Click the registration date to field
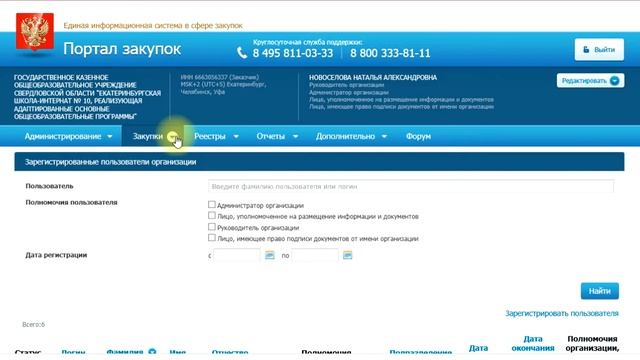The image size is (640, 360). (x=315, y=256)
